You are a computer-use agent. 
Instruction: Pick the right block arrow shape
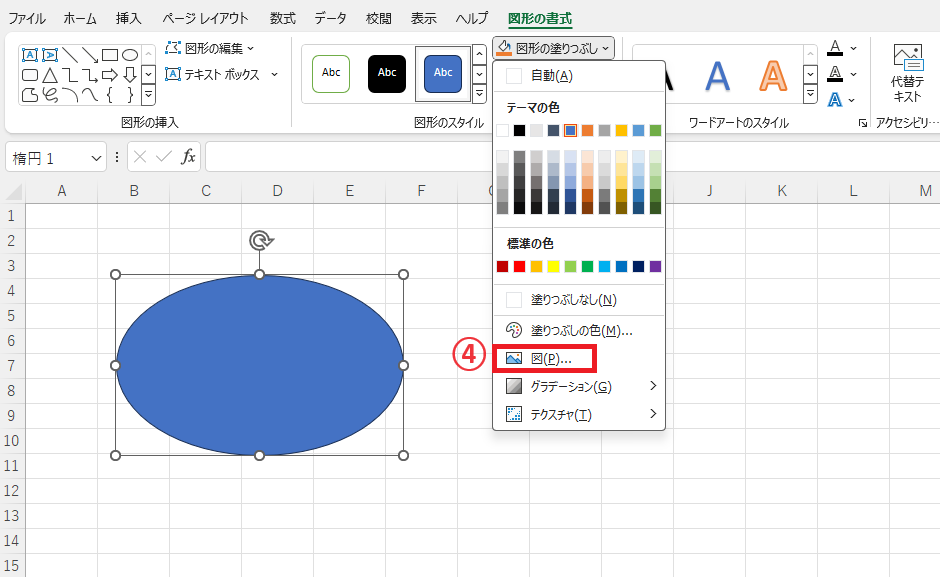tap(110, 75)
